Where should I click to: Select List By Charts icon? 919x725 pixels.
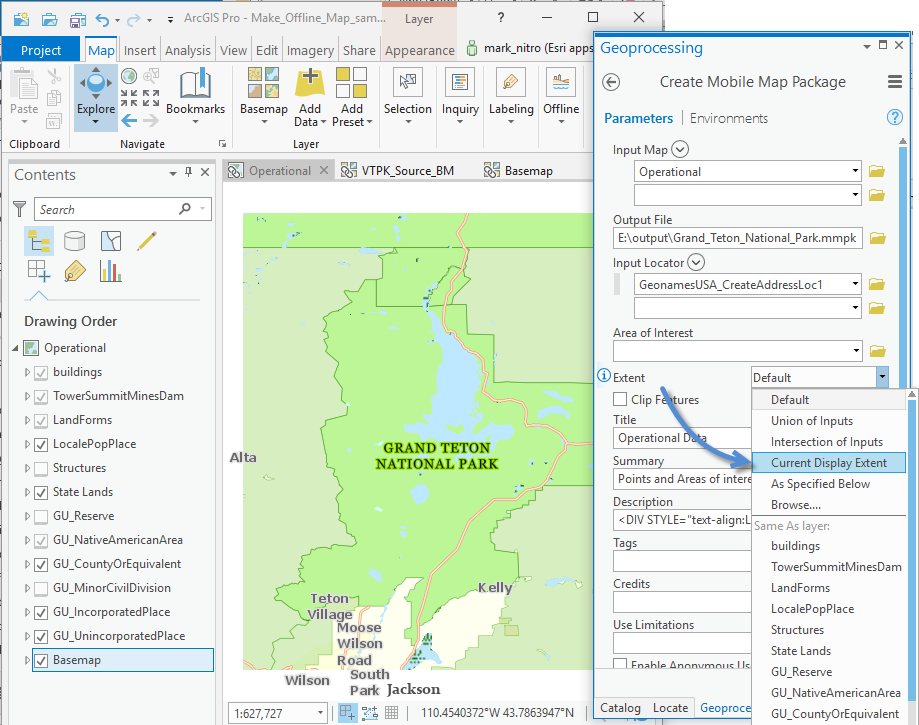click(110, 271)
